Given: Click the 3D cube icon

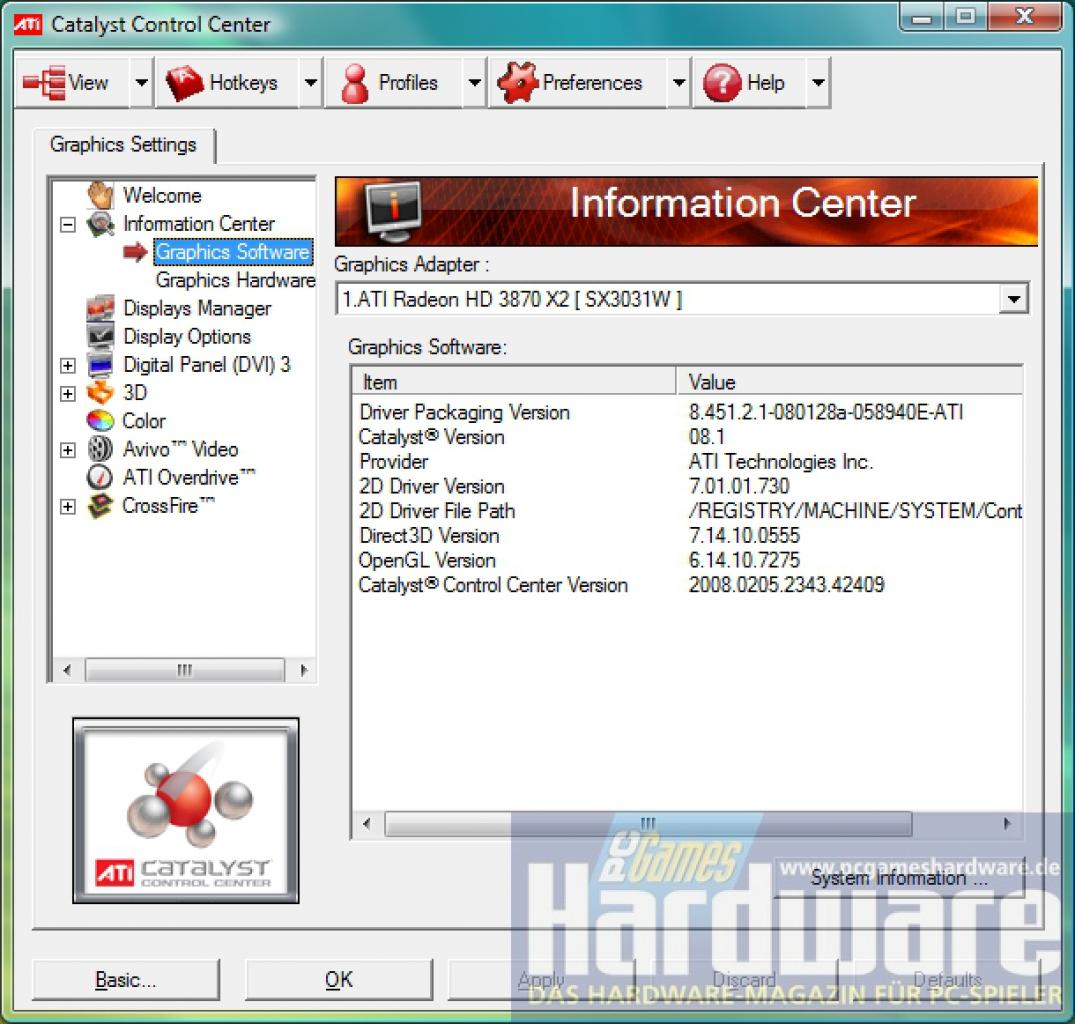Looking at the screenshot, I should click(x=100, y=393).
